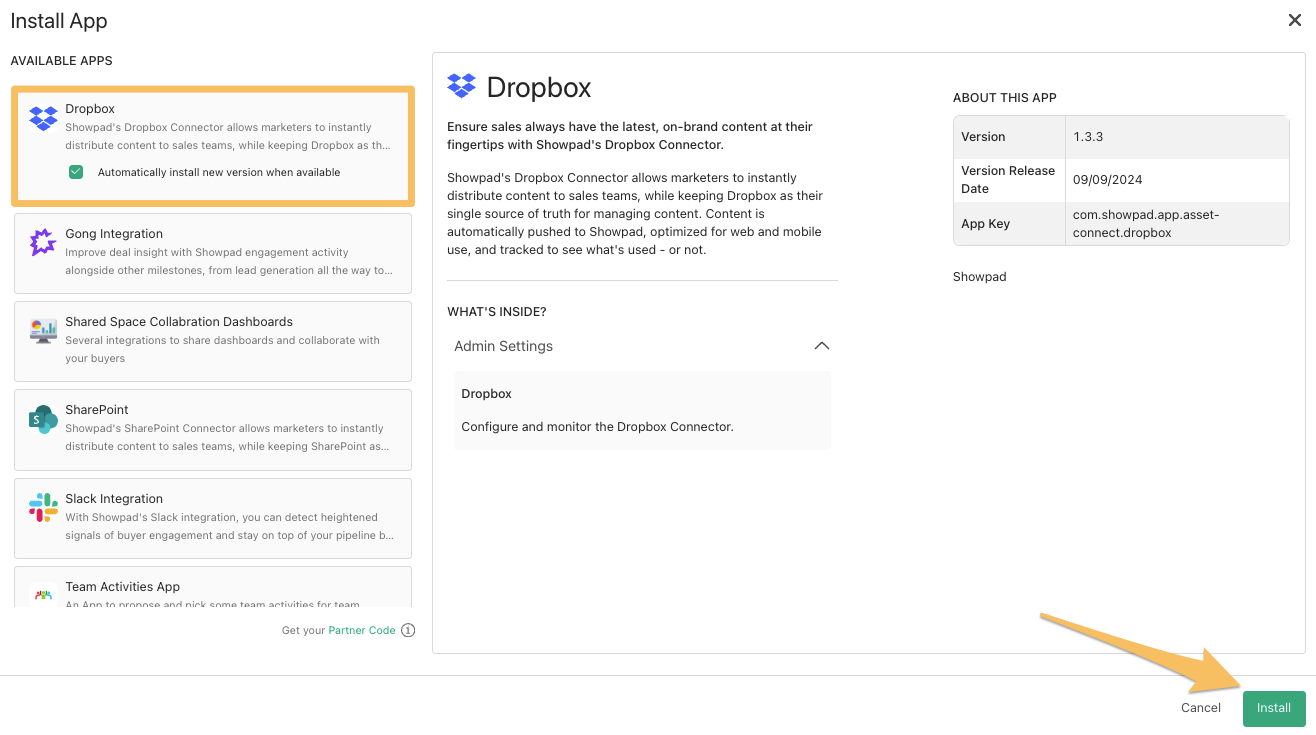Viewport: 1316px width, 735px height.
Task: Collapse the Admin Settings section
Action: click(x=822, y=346)
